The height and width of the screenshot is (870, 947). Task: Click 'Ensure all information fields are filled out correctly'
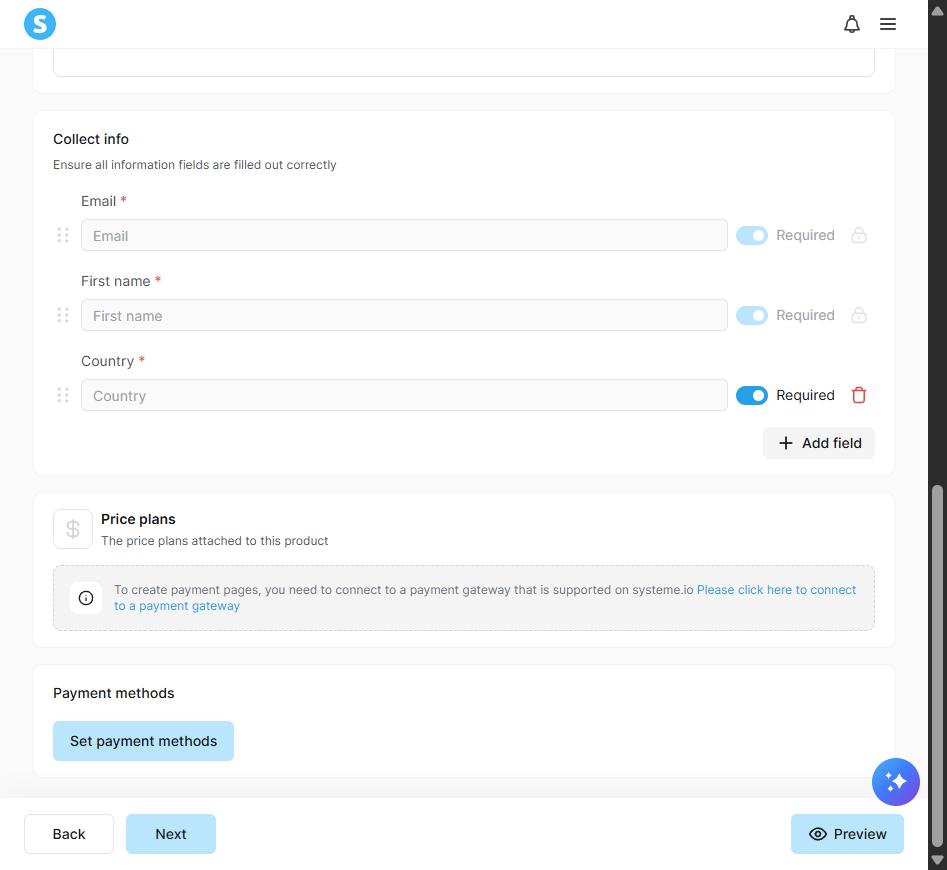click(194, 165)
